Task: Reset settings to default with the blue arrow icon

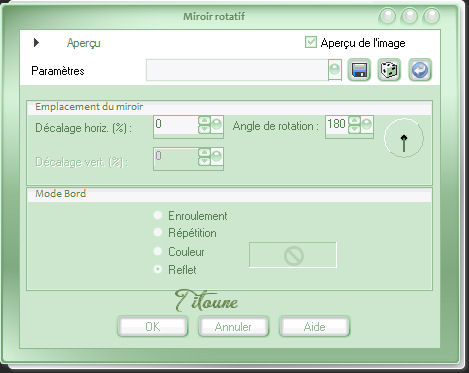Action: [x=420, y=70]
